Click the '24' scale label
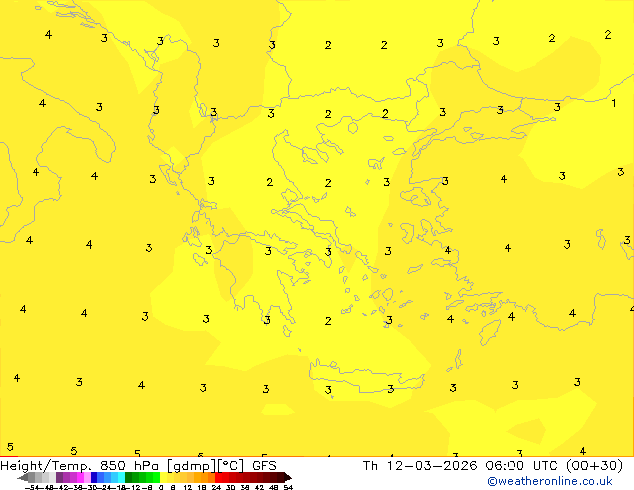634x490 pixels. [216, 487]
